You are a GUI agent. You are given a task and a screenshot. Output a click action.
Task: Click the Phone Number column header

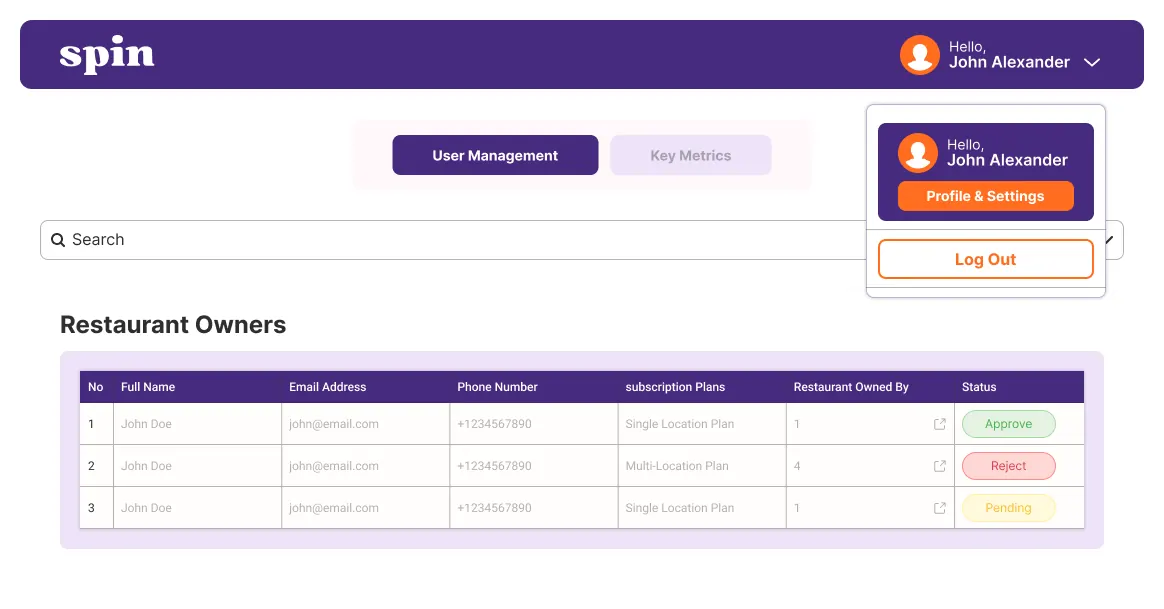point(497,387)
